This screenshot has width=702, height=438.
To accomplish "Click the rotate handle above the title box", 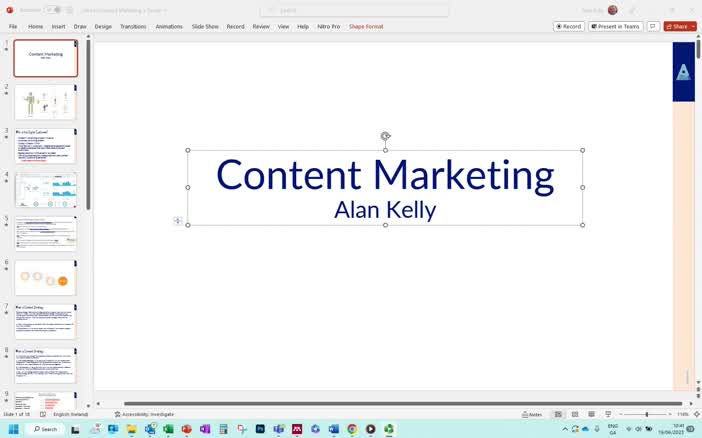I will click(385, 136).
